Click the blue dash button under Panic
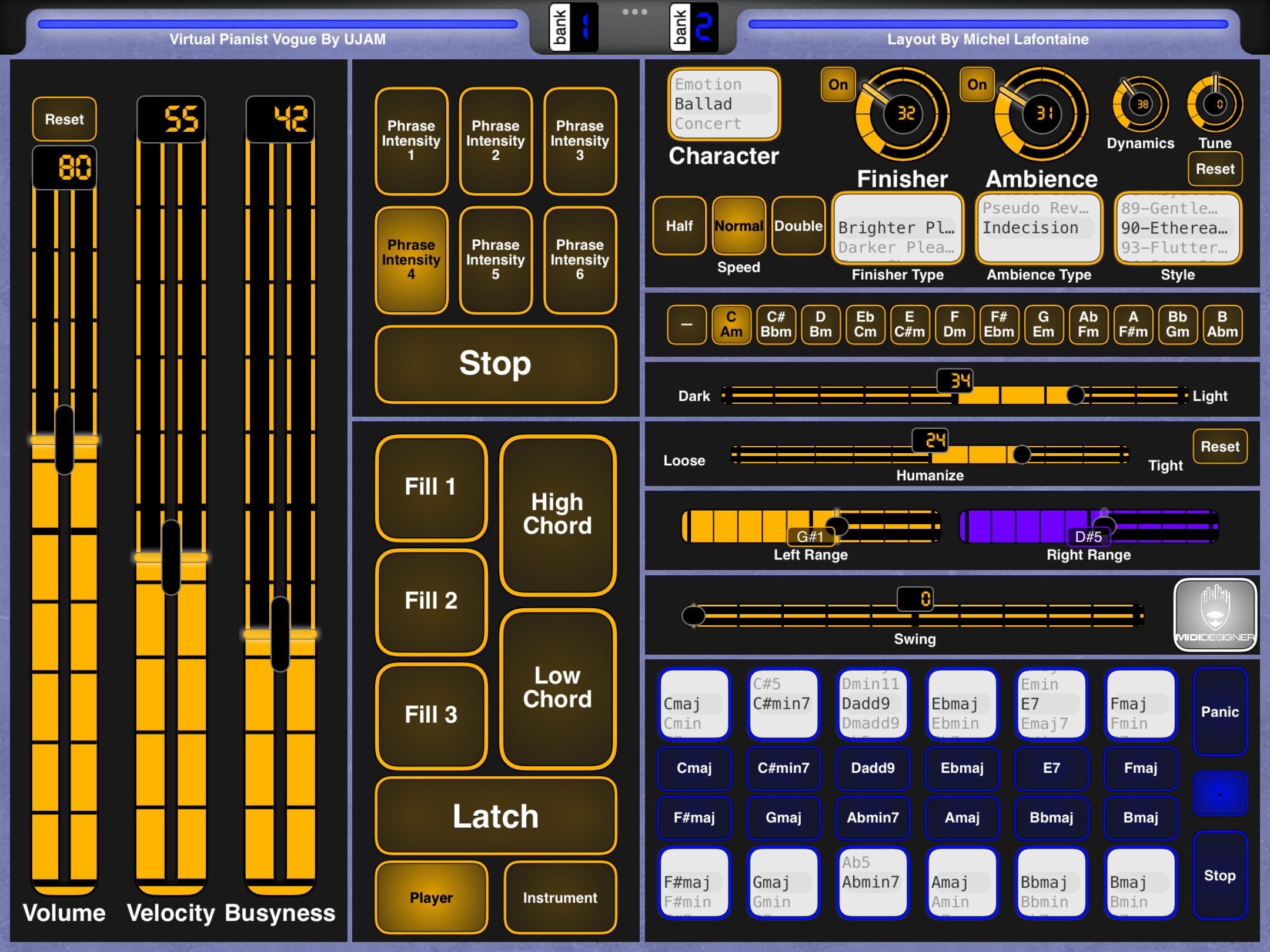Viewport: 1270px width, 952px height. (x=1220, y=794)
